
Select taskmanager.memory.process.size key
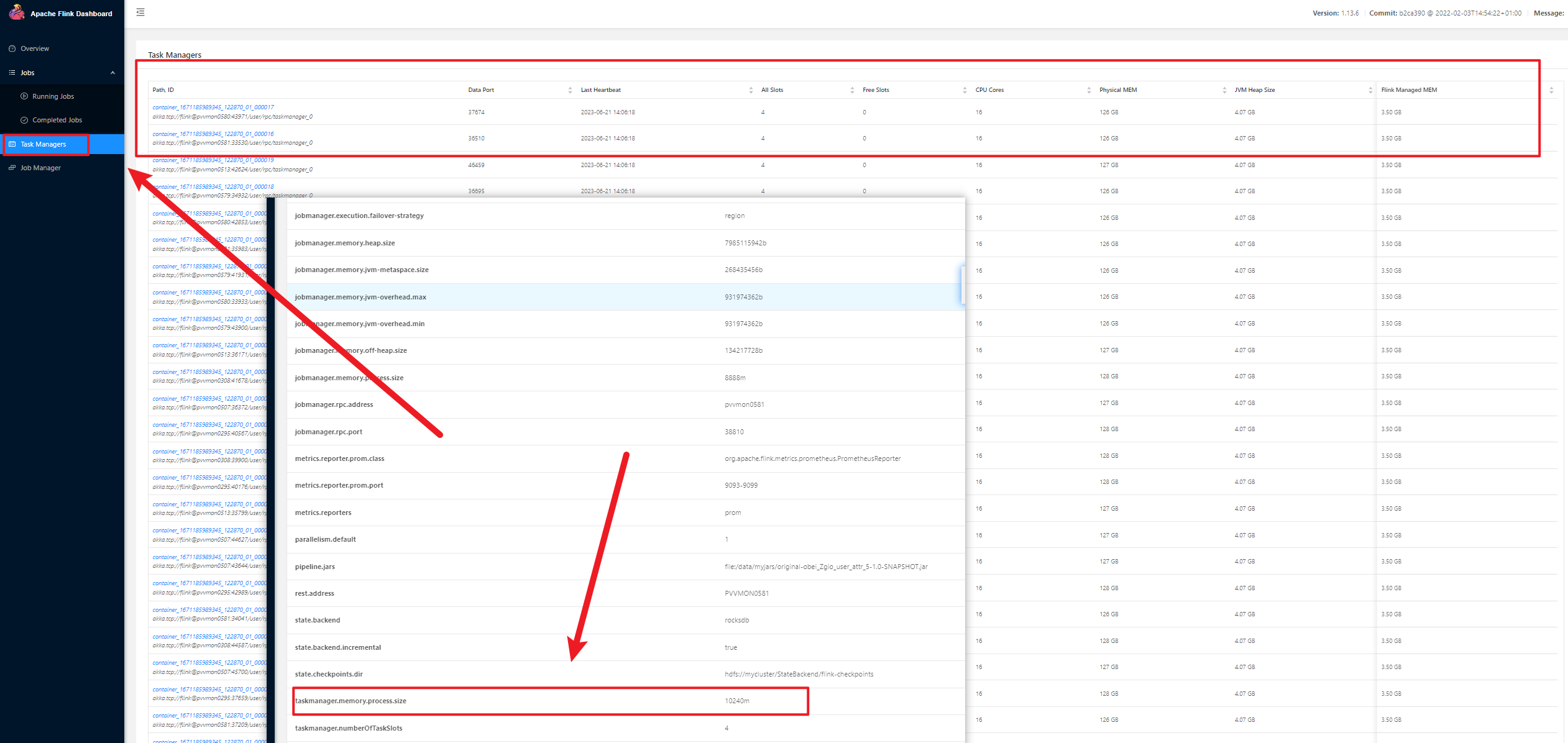click(351, 701)
